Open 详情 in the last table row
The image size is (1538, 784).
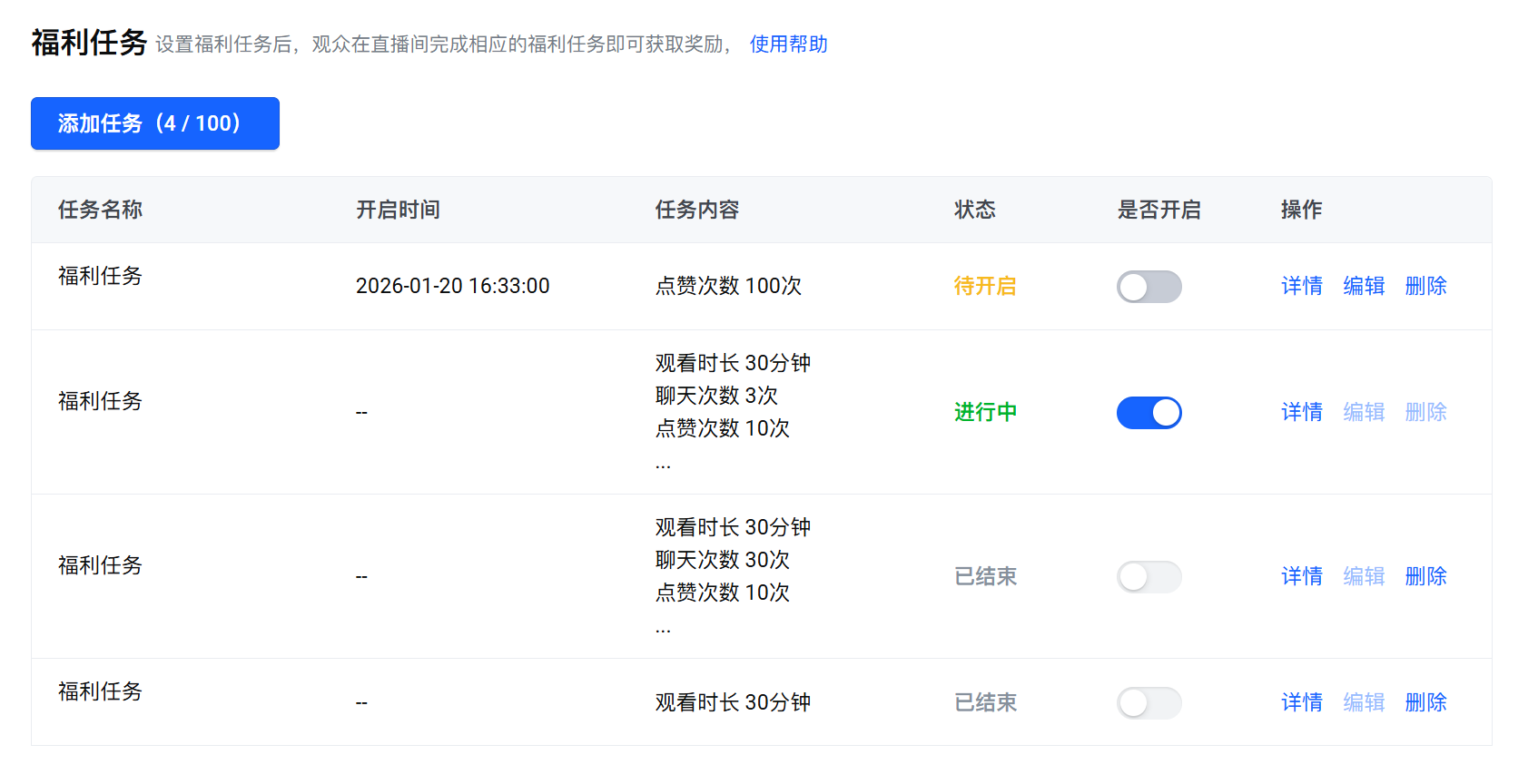click(1301, 703)
